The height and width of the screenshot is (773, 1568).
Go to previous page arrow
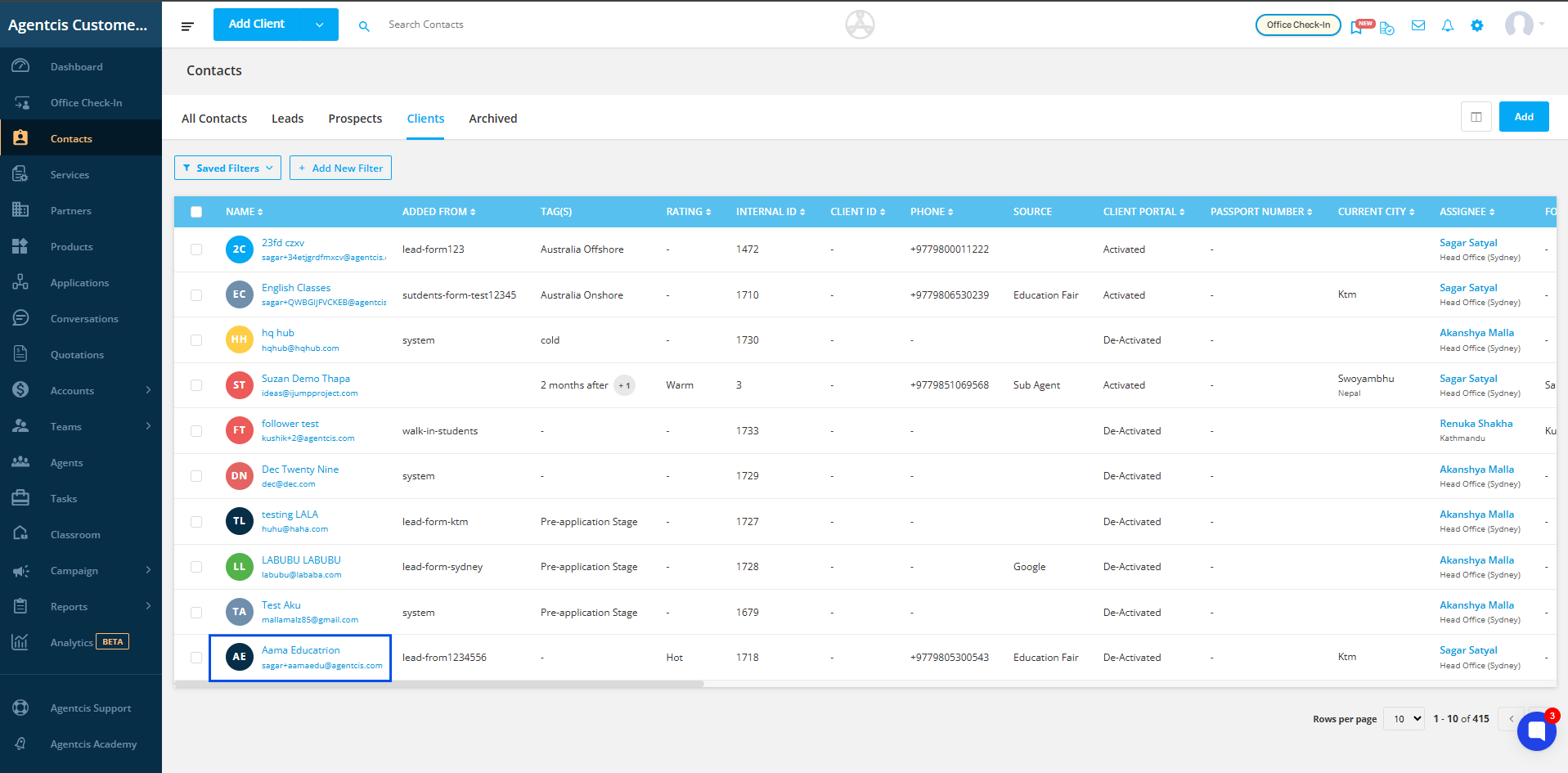[1512, 719]
